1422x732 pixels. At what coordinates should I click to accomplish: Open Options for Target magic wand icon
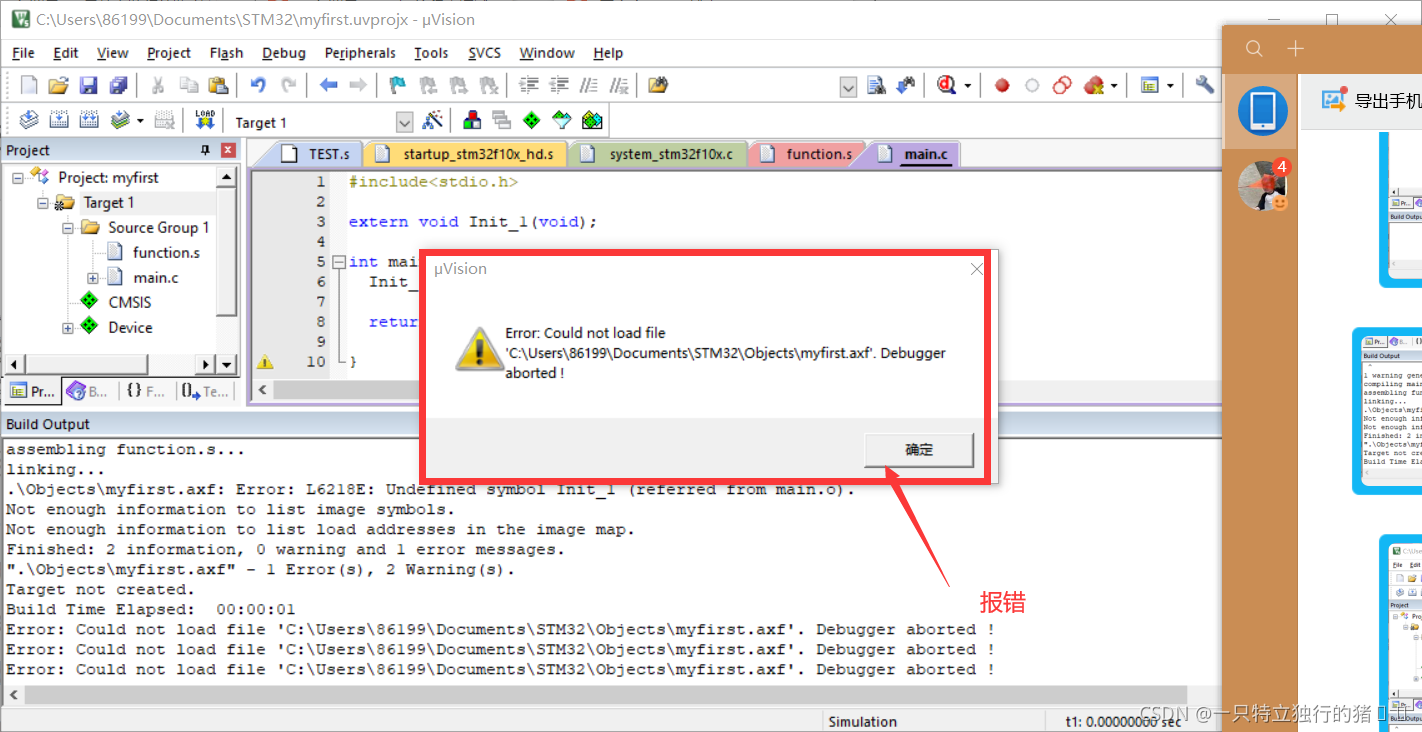pos(433,121)
